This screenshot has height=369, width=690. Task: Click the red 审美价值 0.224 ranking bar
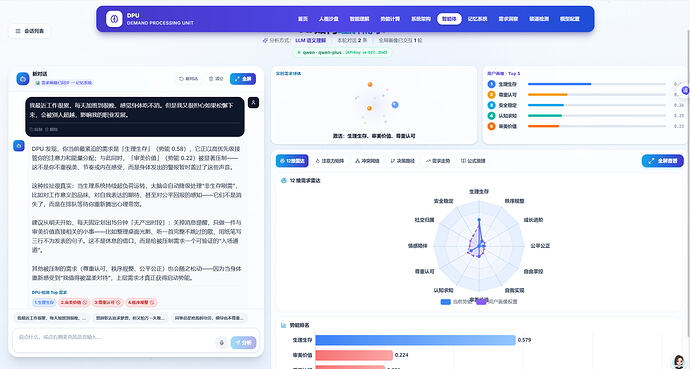[354, 355]
